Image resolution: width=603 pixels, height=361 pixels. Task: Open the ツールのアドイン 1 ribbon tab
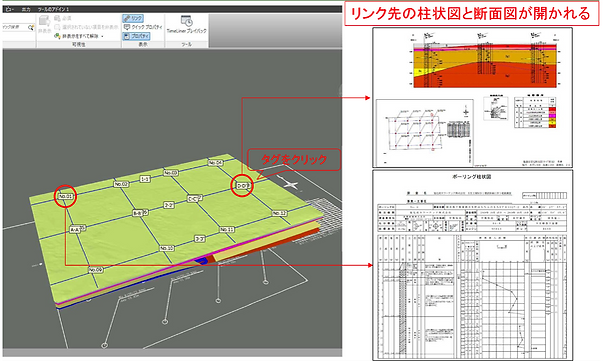(53, 9)
